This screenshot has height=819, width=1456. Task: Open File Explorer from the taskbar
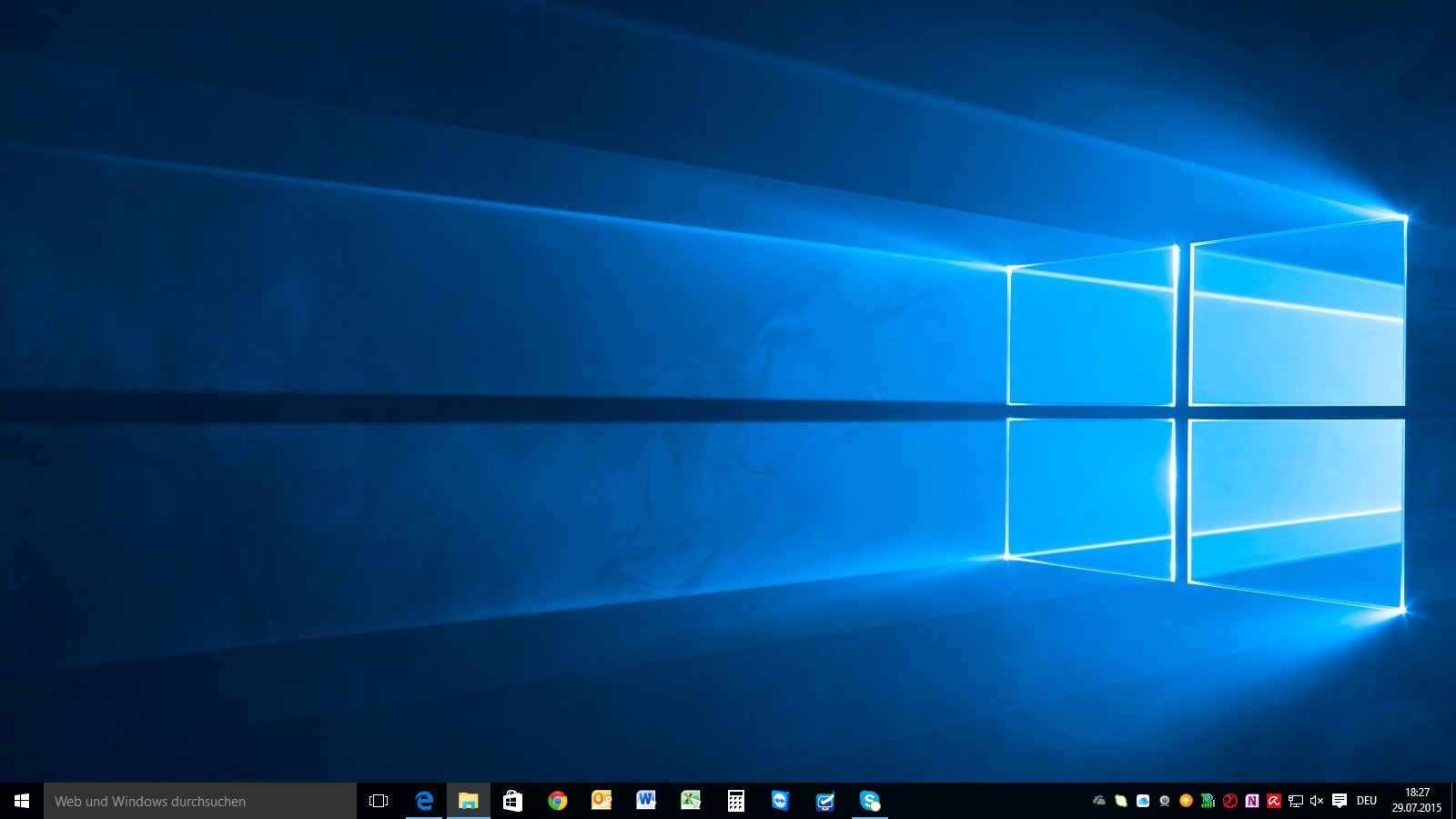(x=469, y=801)
